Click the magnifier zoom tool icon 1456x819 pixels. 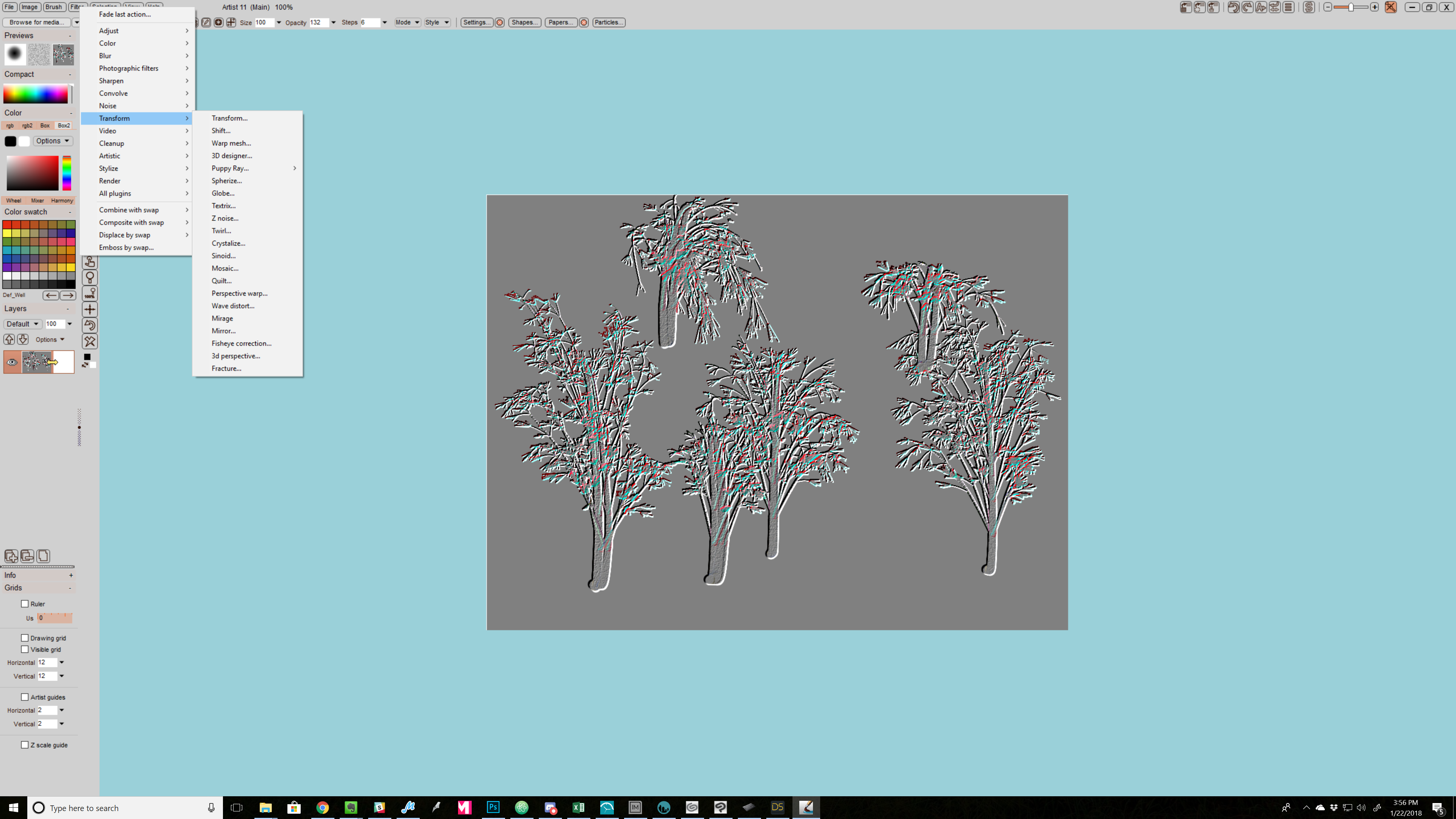(90, 278)
